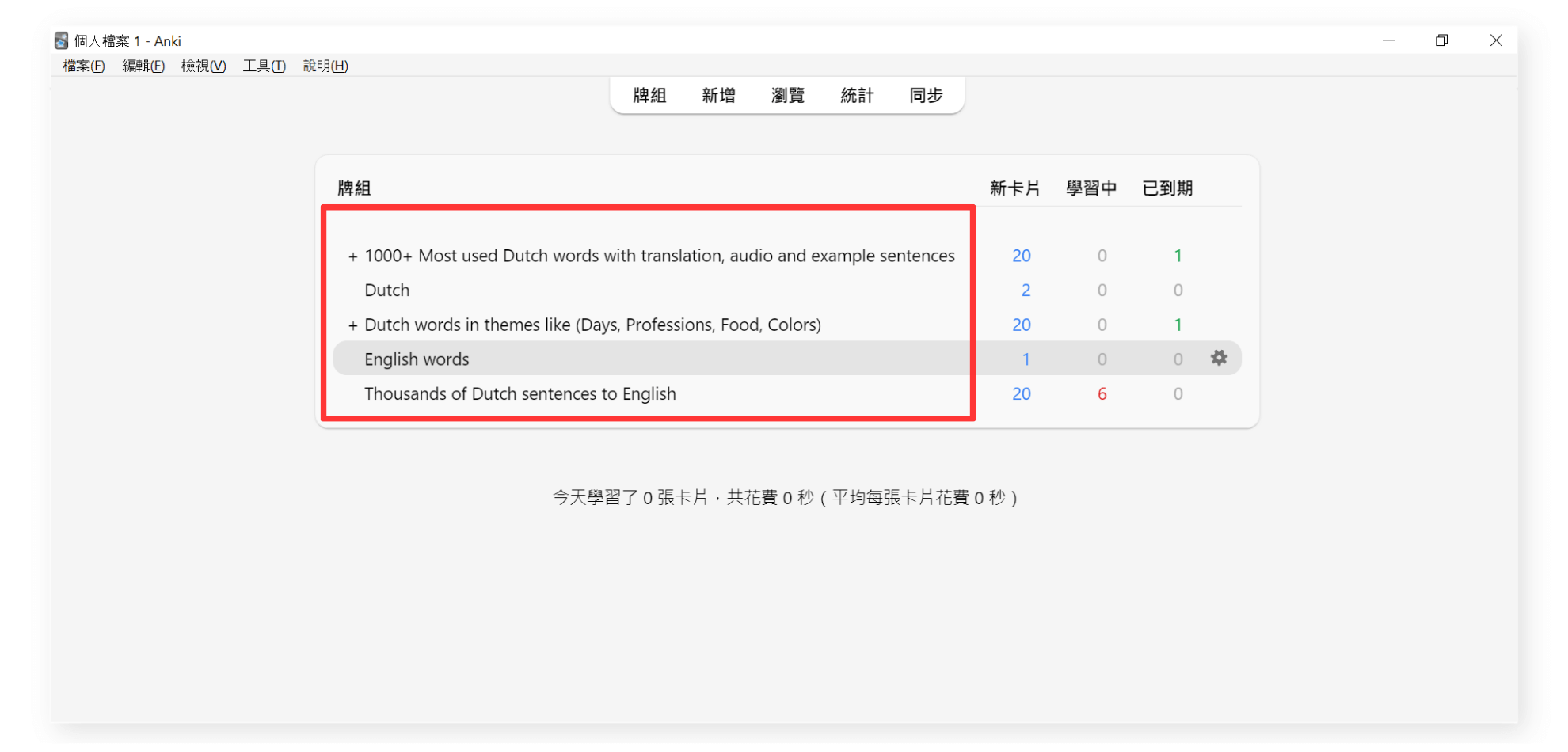
Task: Expand the 1000+ Most used Dutch words deck
Action: pyautogui.click(x=352, y=256)
